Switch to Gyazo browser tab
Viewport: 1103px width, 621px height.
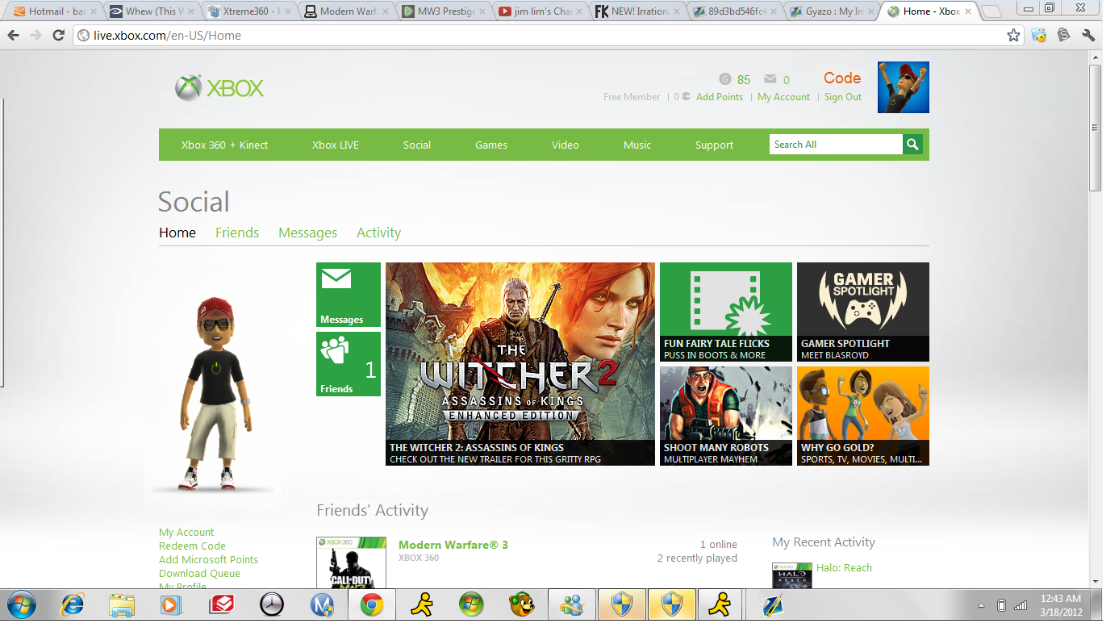(x=834, y=11)
